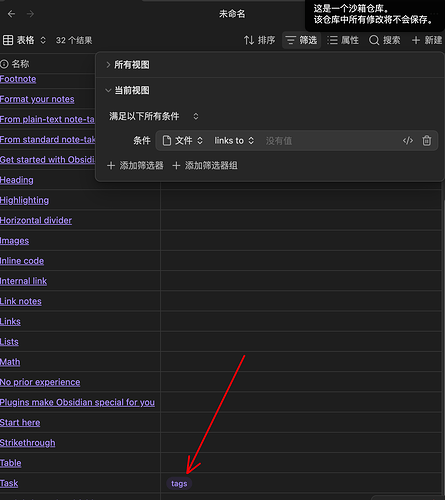Click the tags pill in Task row
445x500 pixels.
(179, 483)
